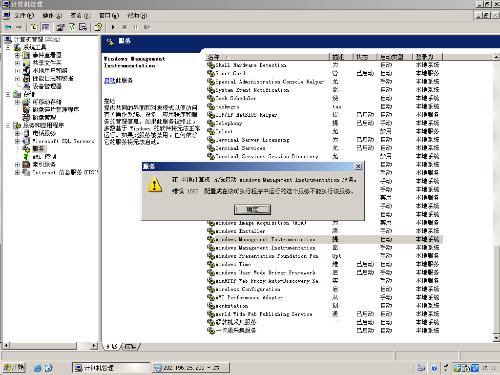The image size is (500, 375).
Task: Open the 文件(F) menu
Action: pyautogui.click(x=24, y=15)
